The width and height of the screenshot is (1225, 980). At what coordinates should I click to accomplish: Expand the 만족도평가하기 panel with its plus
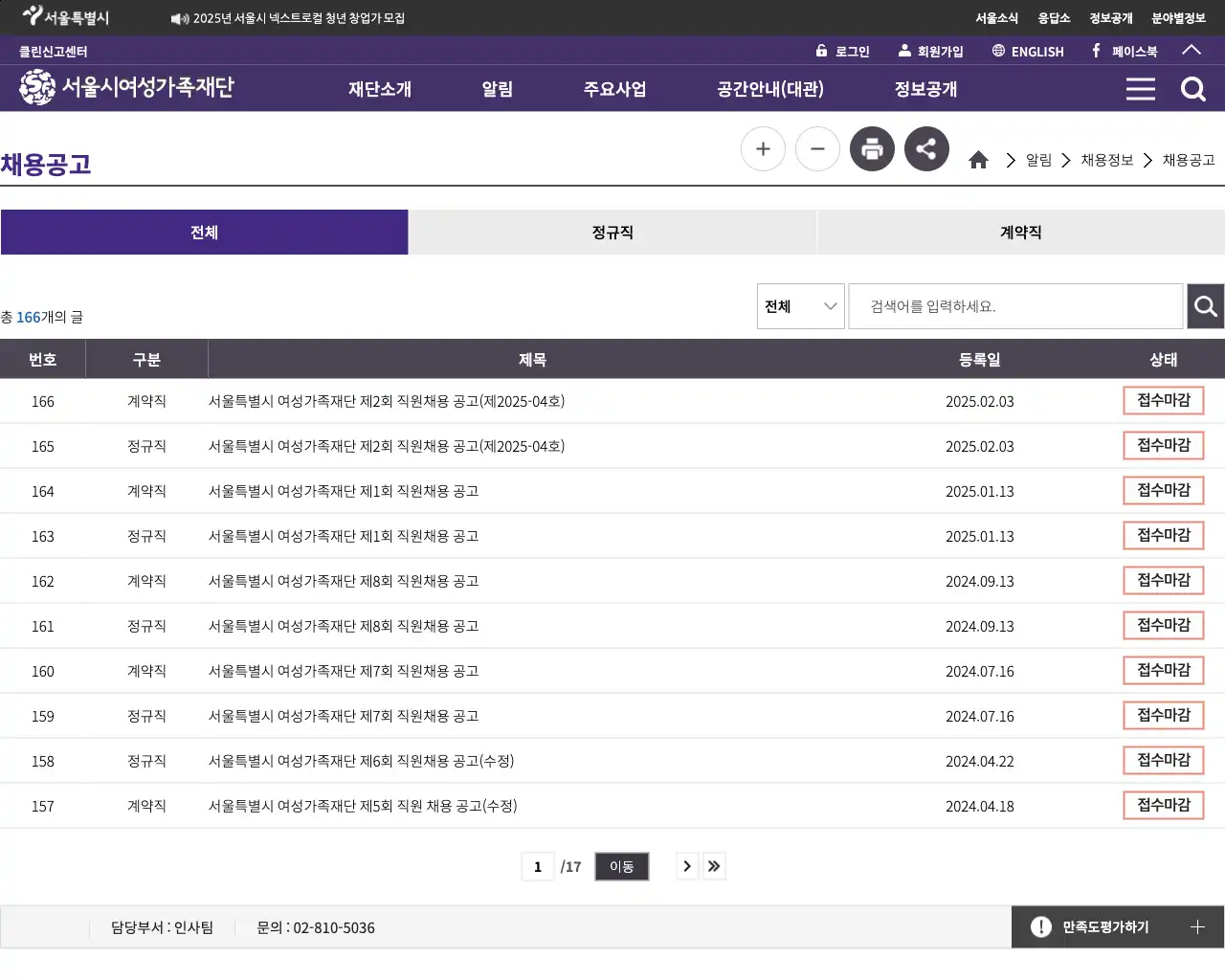click(x=1197, y=926)
